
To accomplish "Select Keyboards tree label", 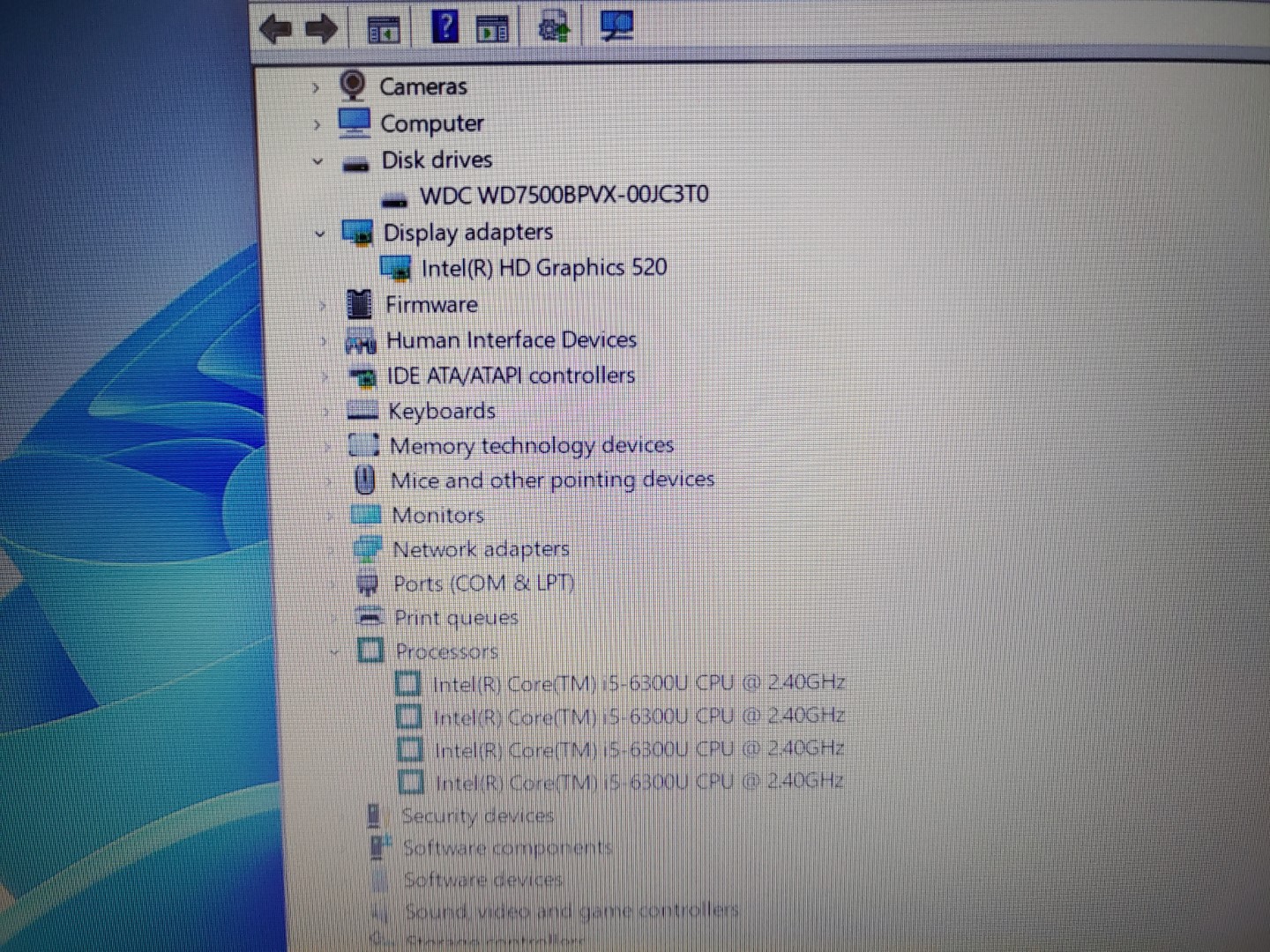I will click(442, 412).
